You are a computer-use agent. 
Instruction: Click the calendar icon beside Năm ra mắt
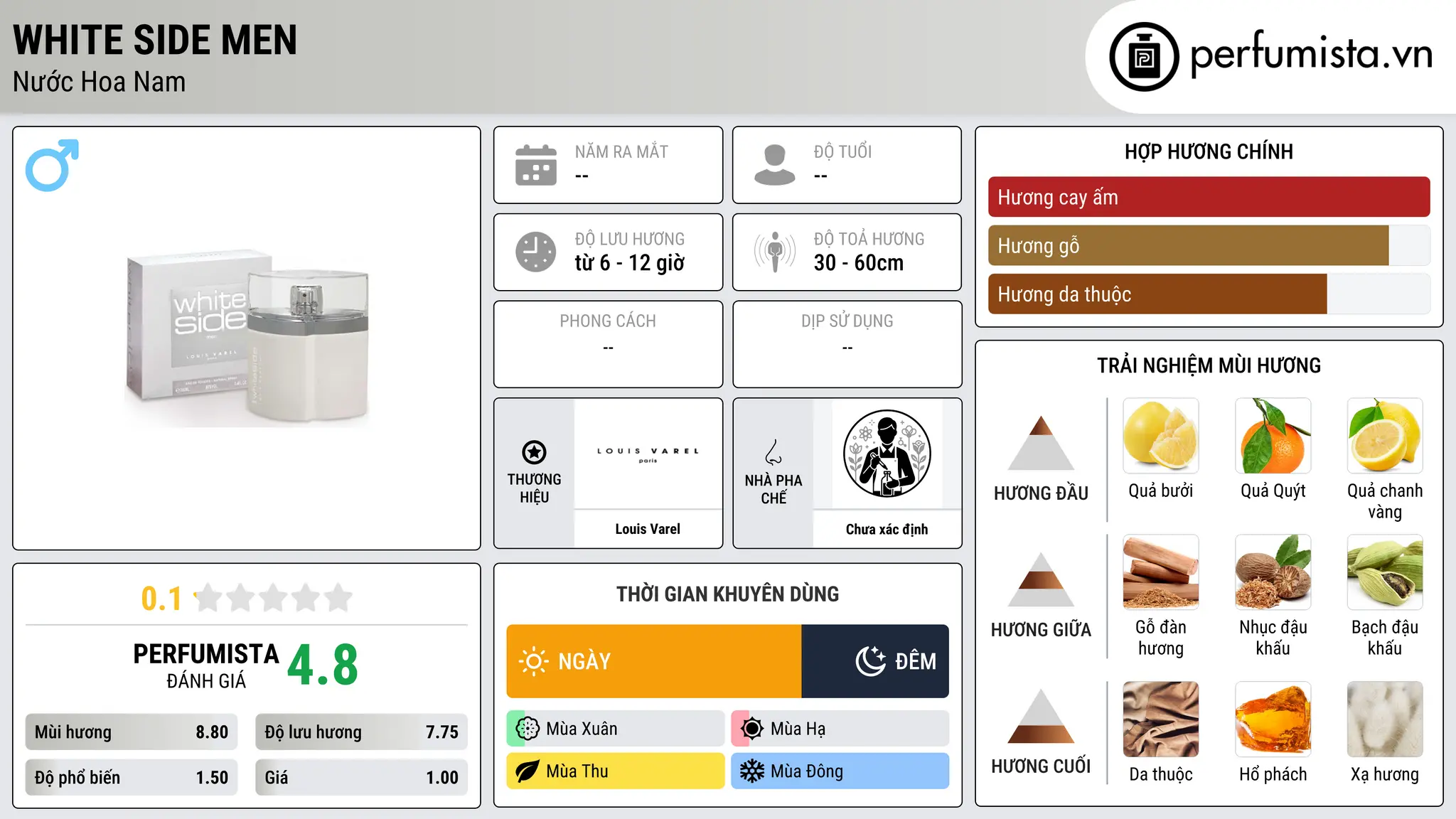(536, 165)
